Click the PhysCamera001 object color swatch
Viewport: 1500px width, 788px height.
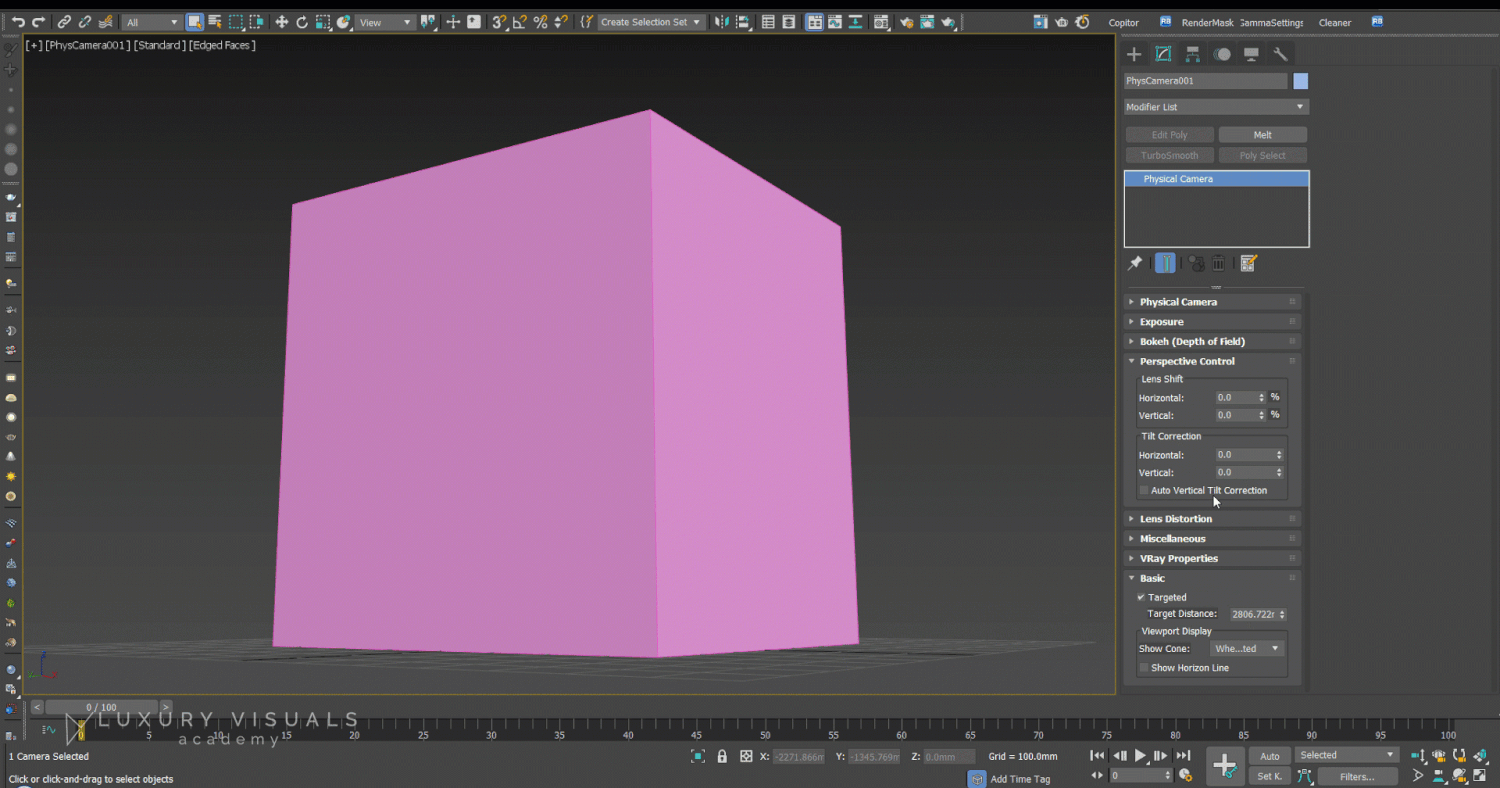pyautogui.click(x=1299, y=81)
